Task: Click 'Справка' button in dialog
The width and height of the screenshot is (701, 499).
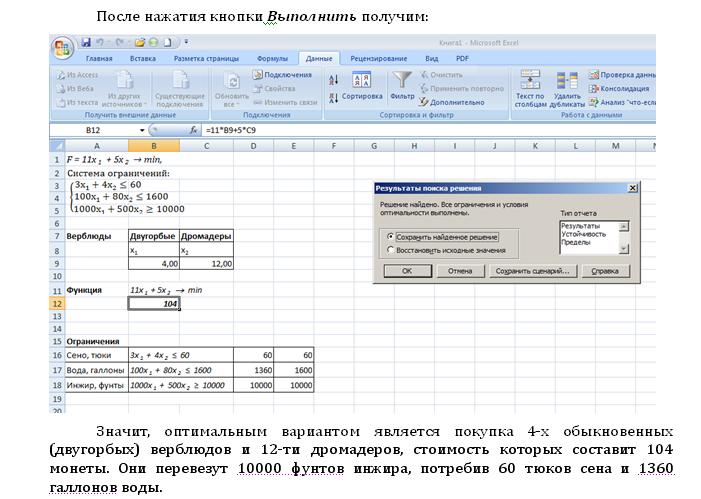Action: (605, 271)
